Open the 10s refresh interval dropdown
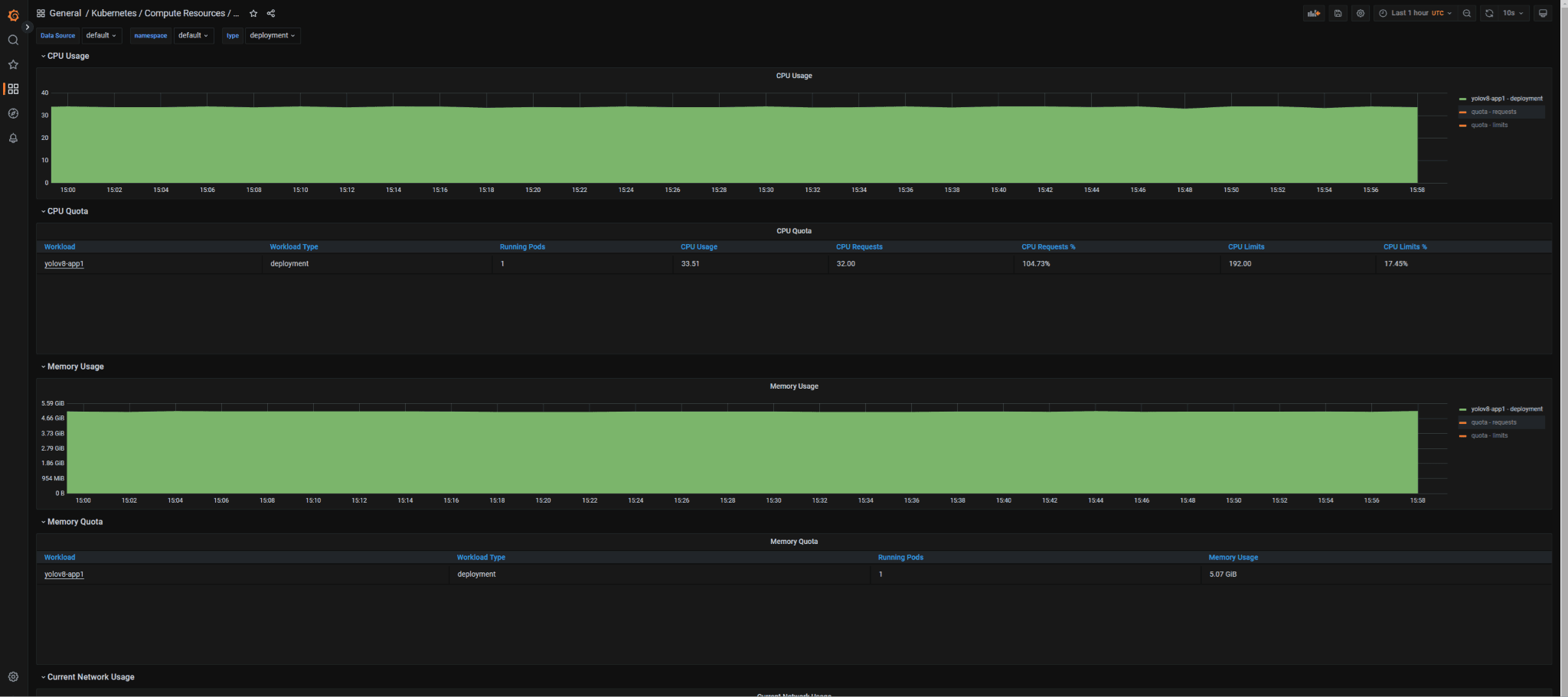This screenshot has height=697, width=1568. point(1513,13)
